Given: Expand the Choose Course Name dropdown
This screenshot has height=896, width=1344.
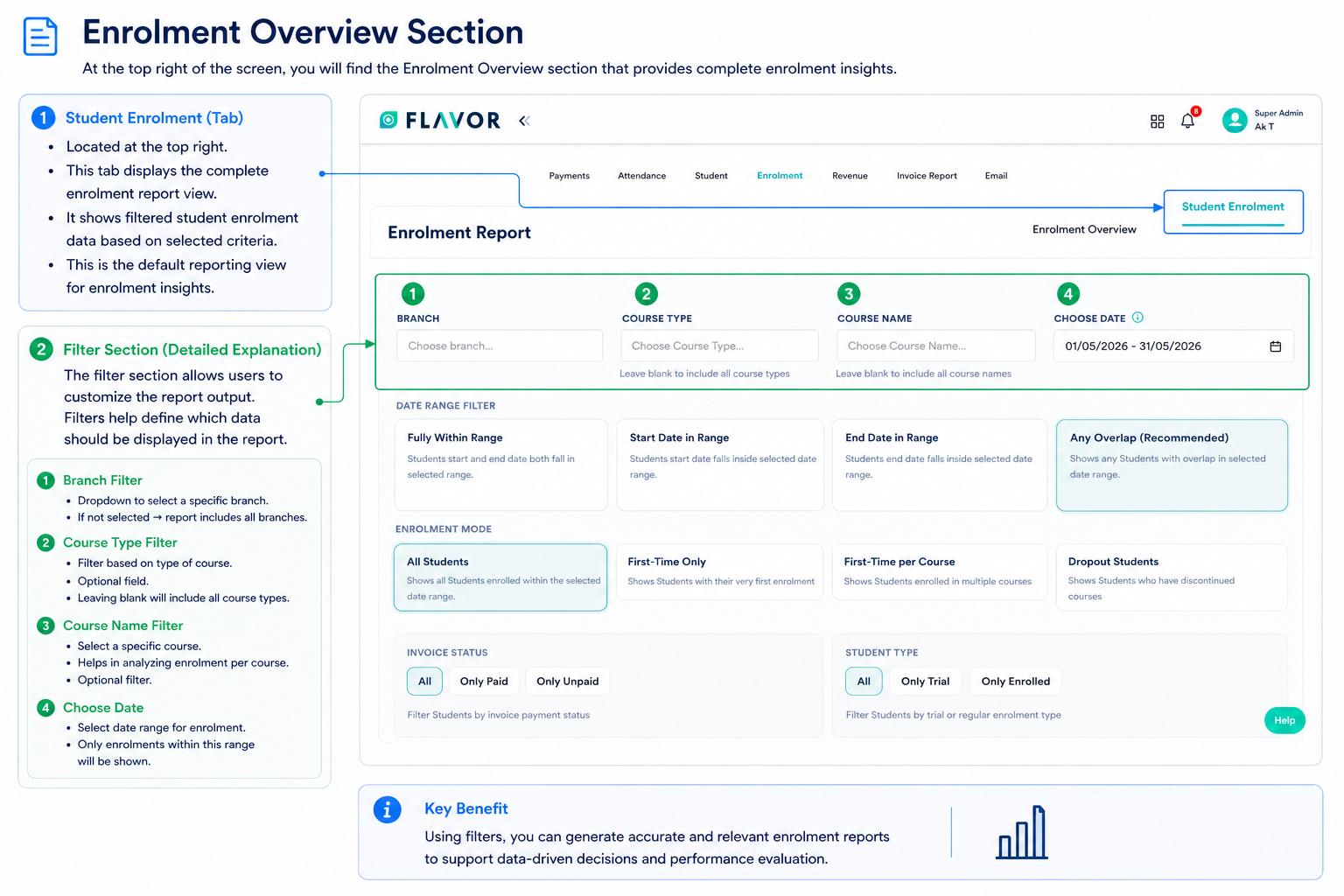Looking at the screenshot, I should 935,346.
